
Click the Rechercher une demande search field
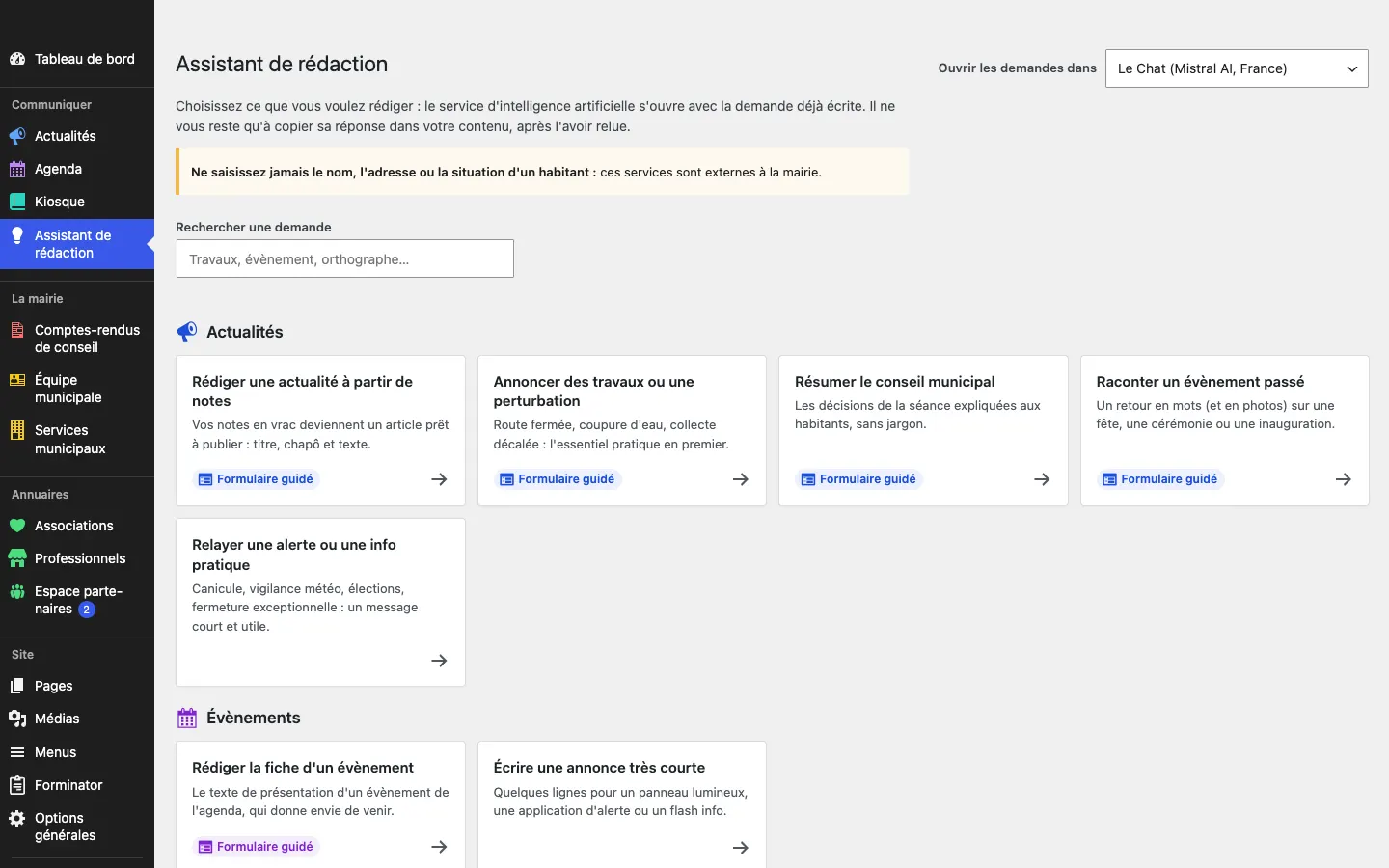click(345, 258)
